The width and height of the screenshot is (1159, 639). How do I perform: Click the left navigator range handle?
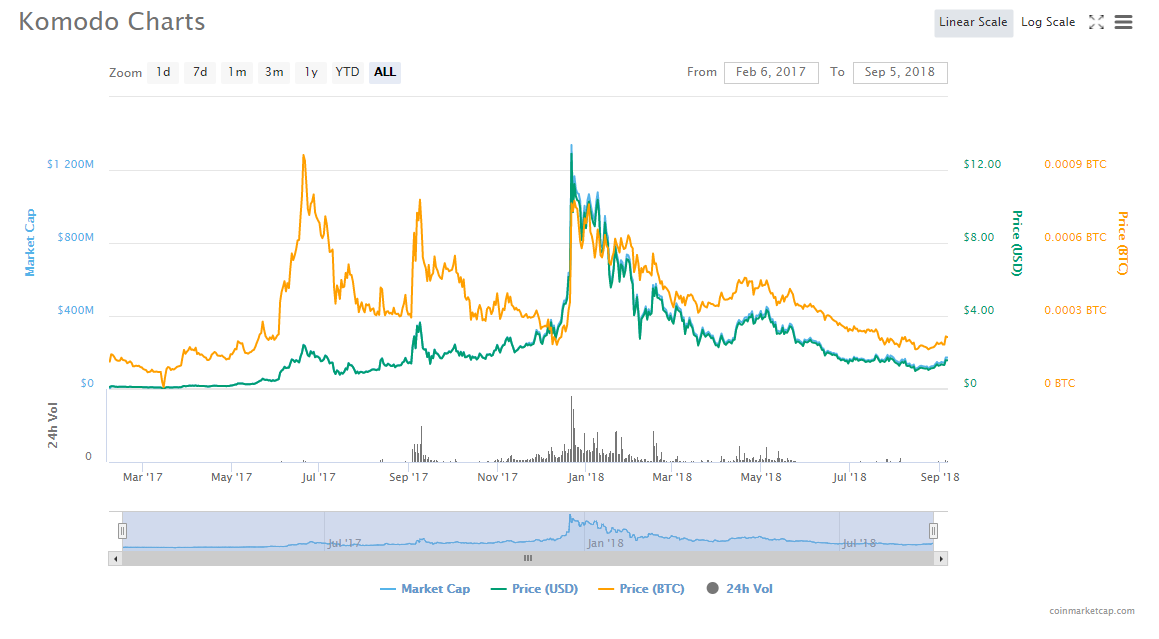123,530
